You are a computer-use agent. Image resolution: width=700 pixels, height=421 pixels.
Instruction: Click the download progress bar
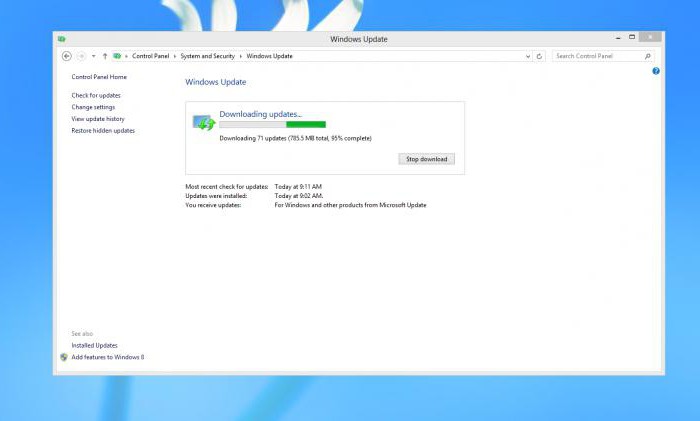pyautogui.click(x=272, y=125)
